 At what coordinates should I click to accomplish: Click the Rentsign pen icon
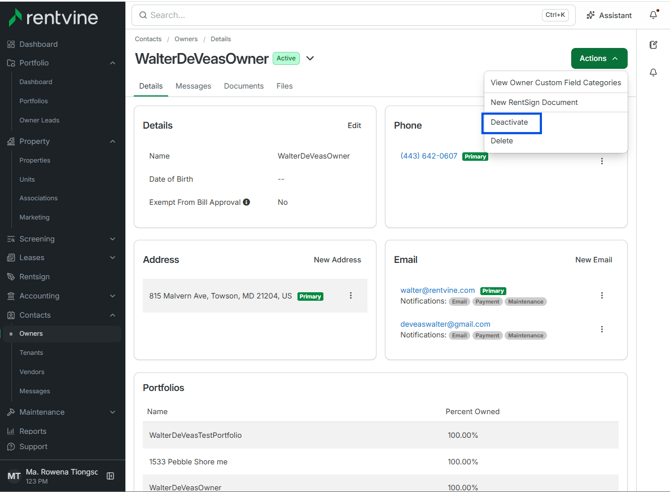point(11,277)
